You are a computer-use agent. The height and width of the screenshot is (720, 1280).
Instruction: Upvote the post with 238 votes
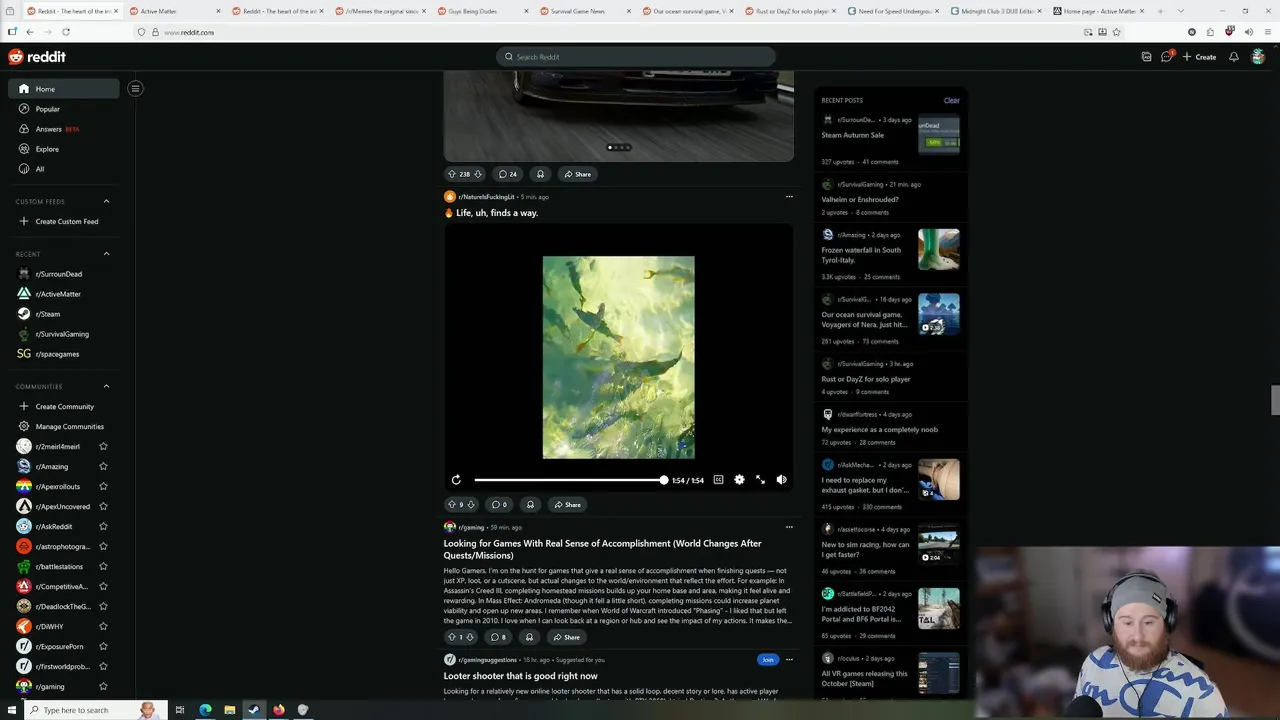pyautogui.click(x=451, y=174)
